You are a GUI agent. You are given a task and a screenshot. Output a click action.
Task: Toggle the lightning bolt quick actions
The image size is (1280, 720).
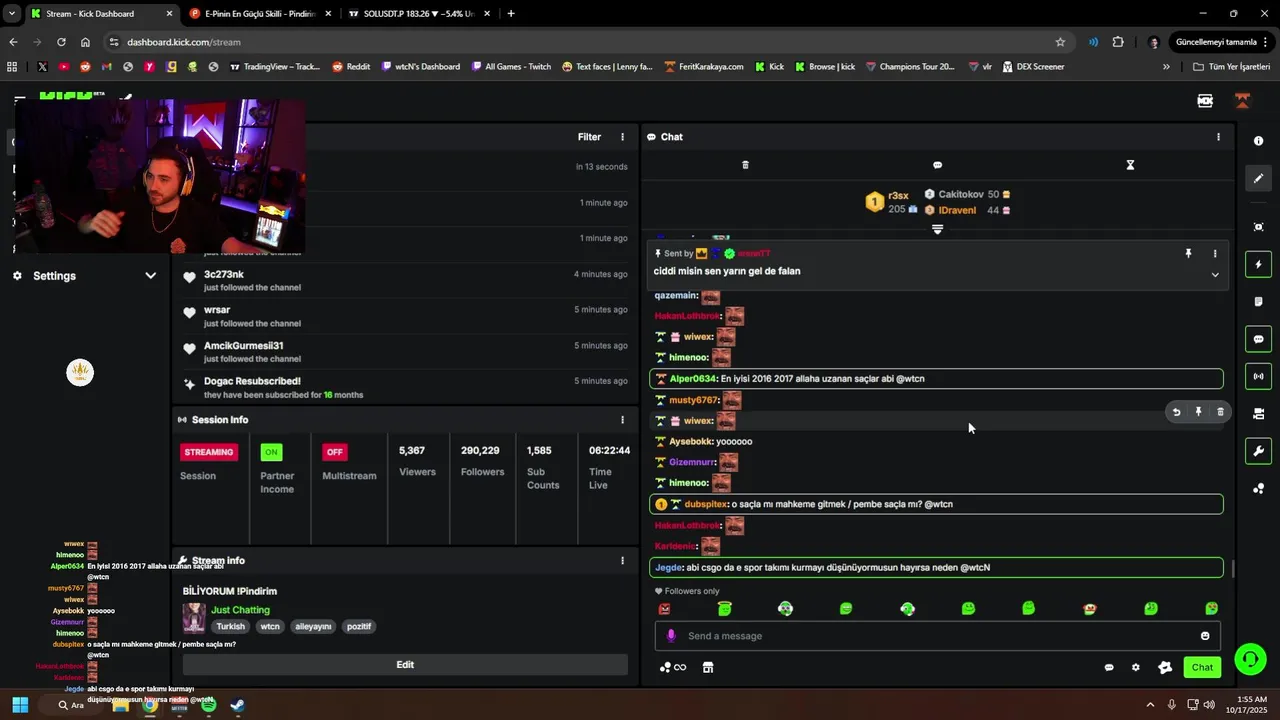(x=1258, y=265)
